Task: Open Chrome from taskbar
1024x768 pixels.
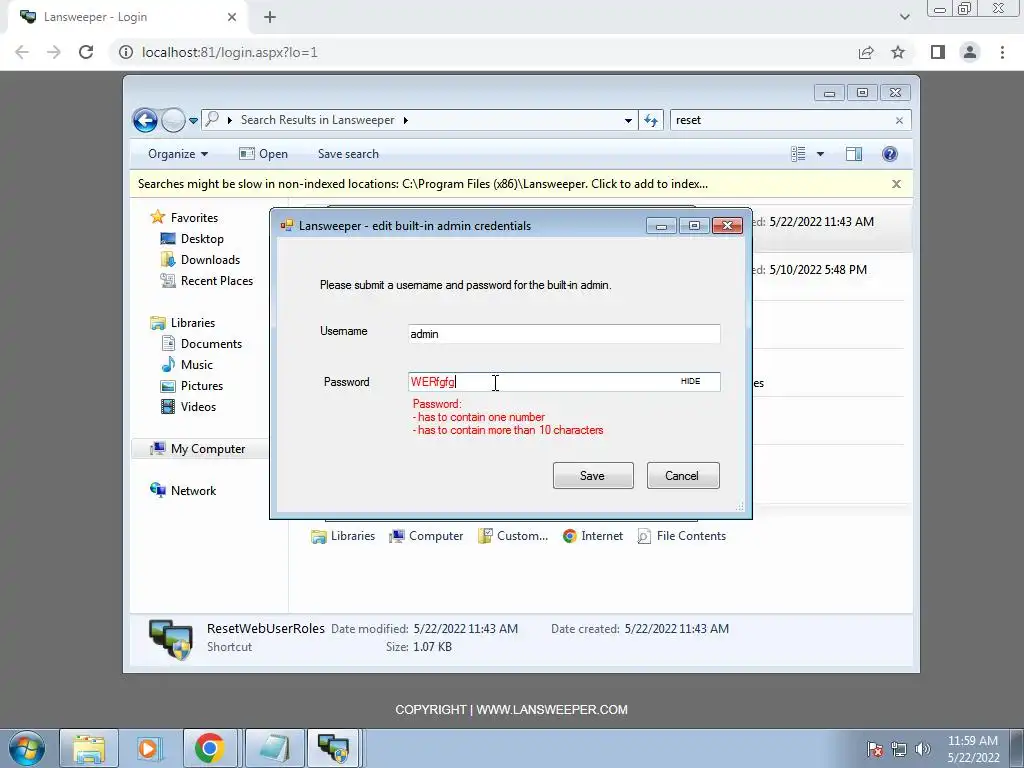Action: (x=210, y=748)
